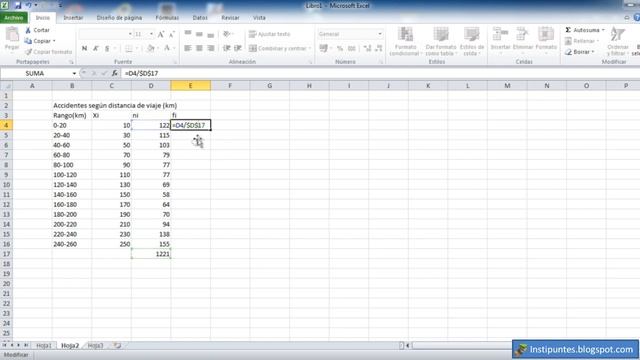Increase decimal places
Viewport: 640px width, 360px height.
coord(367,48)
